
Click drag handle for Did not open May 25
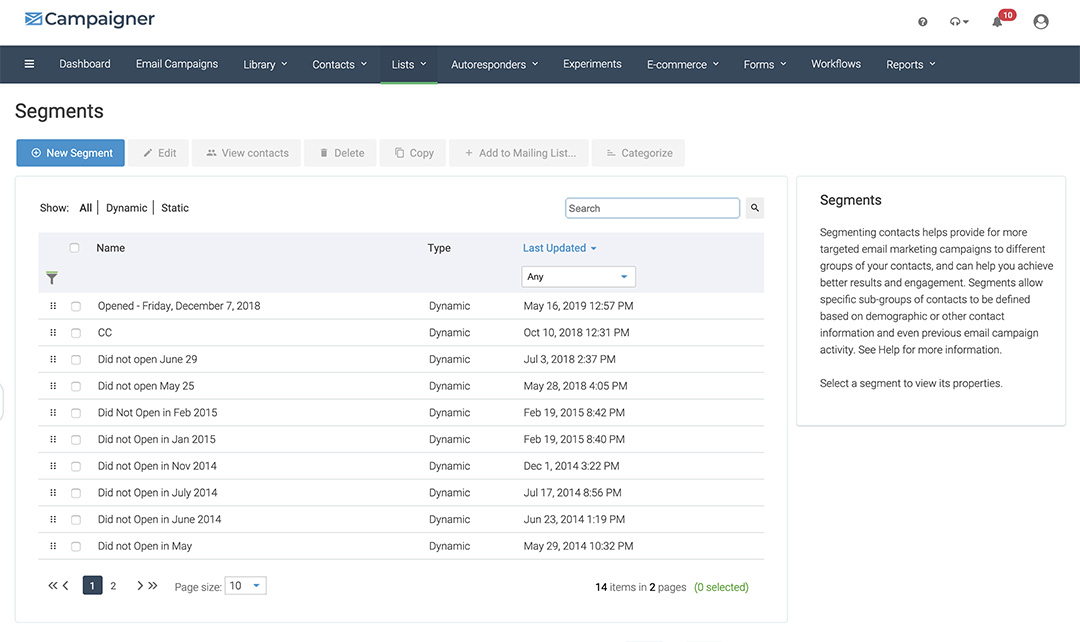(x=53, y=386)
